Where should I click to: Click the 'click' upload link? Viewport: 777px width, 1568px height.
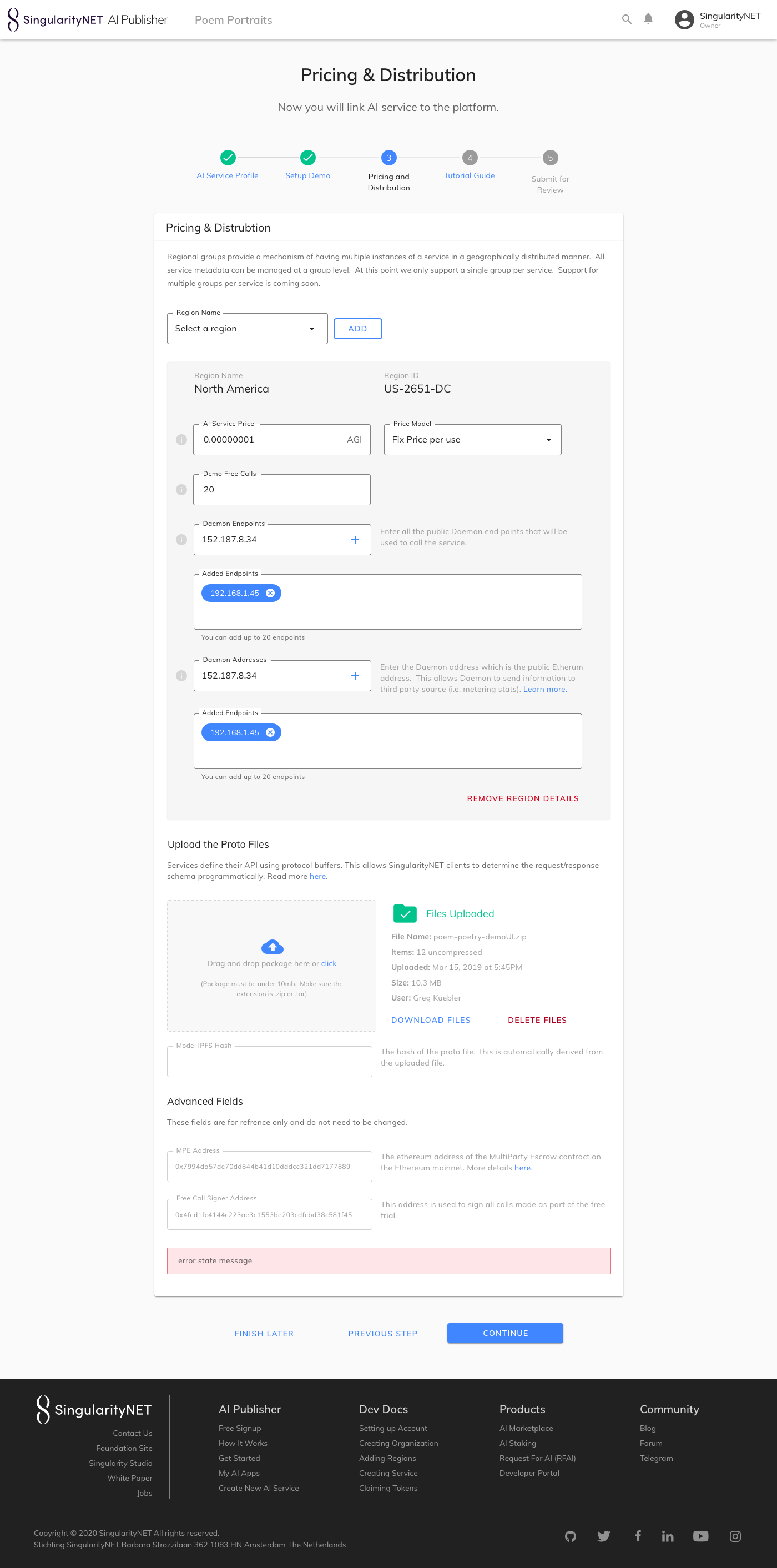(329, 963)
